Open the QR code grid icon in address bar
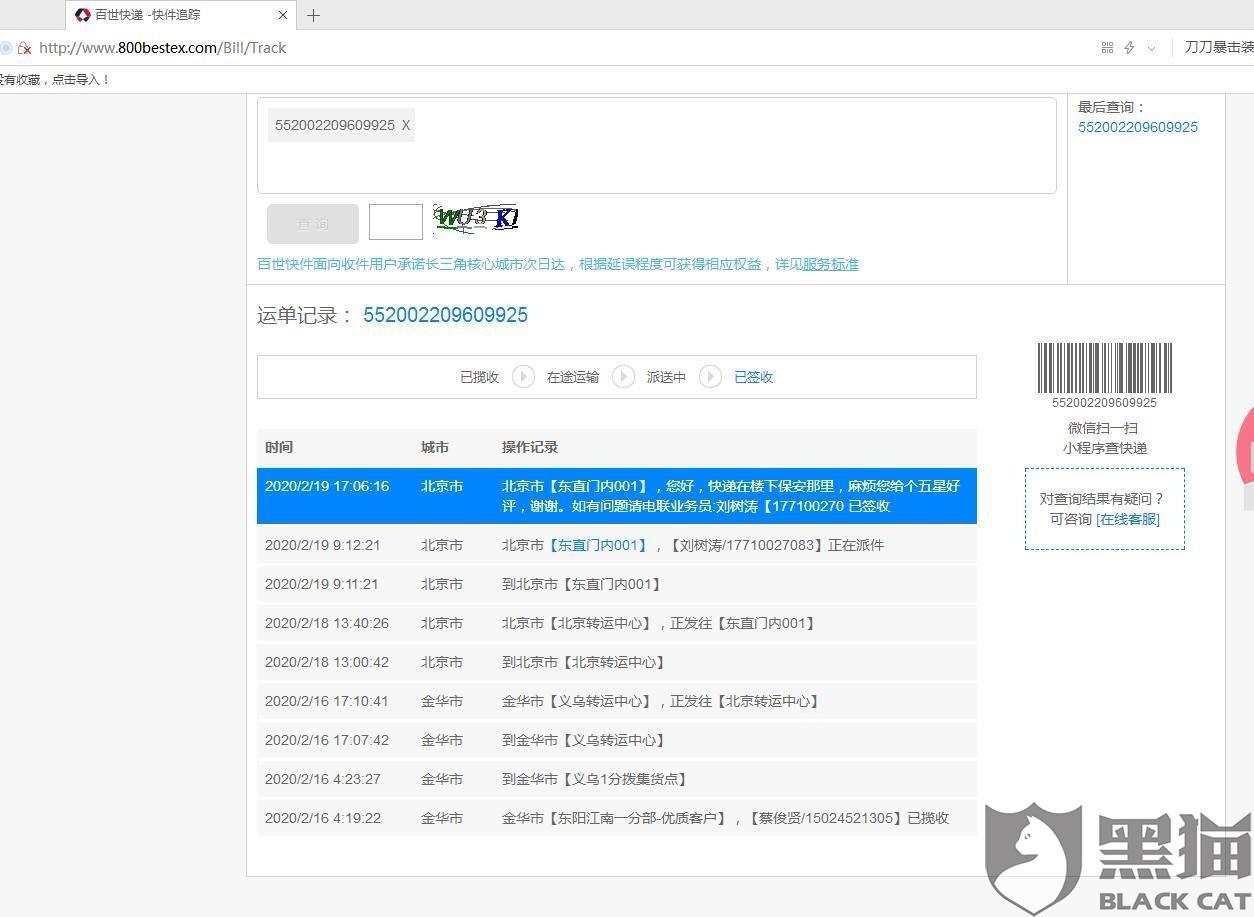1254x917 pixels. (1107, 48)
